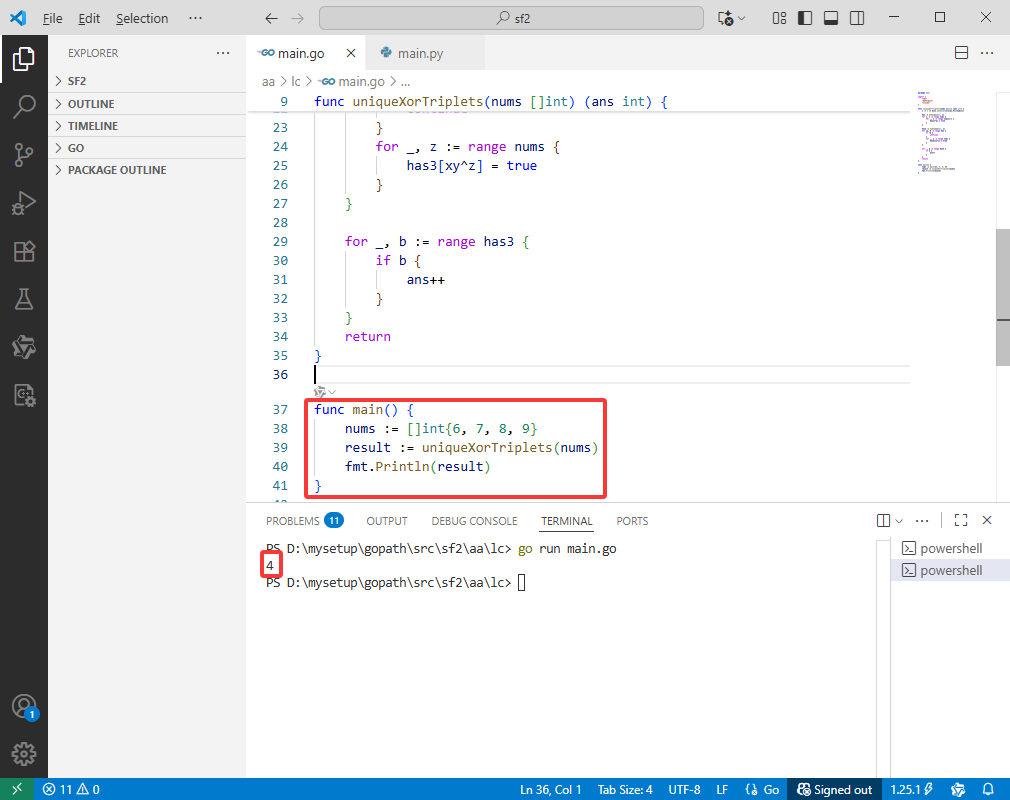The height and width of the screenshot is (800, 1010).
Task: Open the dropdown next to the Copilot icon
Action: [x=741, y=19]
